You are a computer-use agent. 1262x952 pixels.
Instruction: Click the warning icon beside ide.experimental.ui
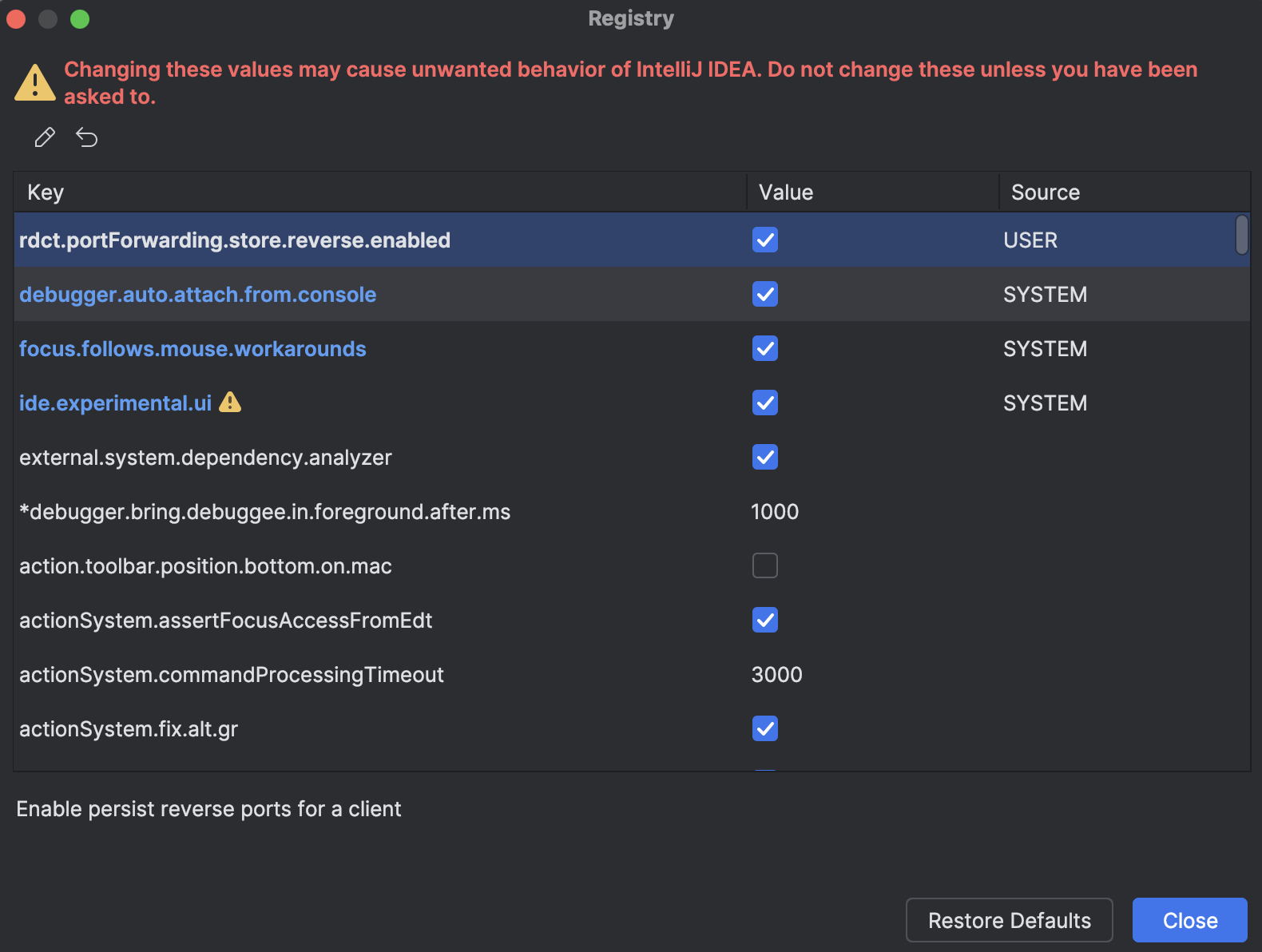point(230,403)
